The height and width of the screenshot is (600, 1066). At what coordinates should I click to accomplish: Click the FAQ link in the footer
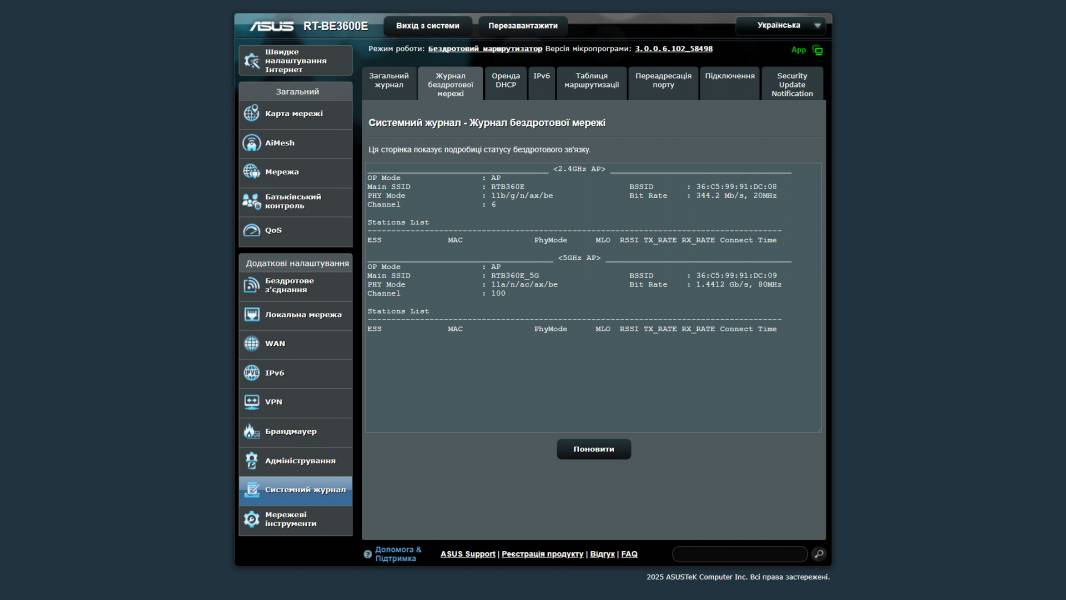pyautogui.click(x=630, y=554)
